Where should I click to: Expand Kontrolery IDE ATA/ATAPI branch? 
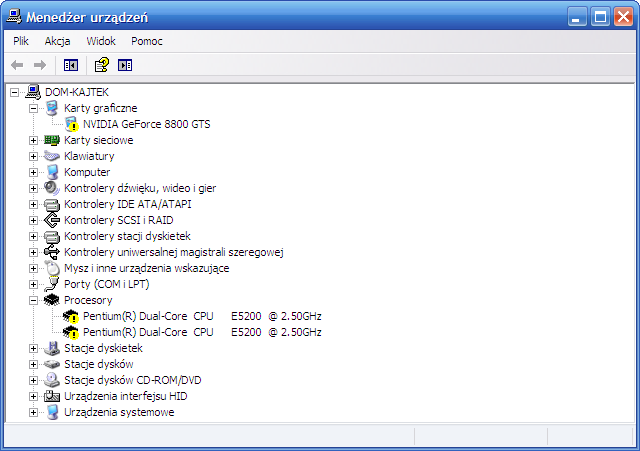pyautogui.click(x=33, y=204)
